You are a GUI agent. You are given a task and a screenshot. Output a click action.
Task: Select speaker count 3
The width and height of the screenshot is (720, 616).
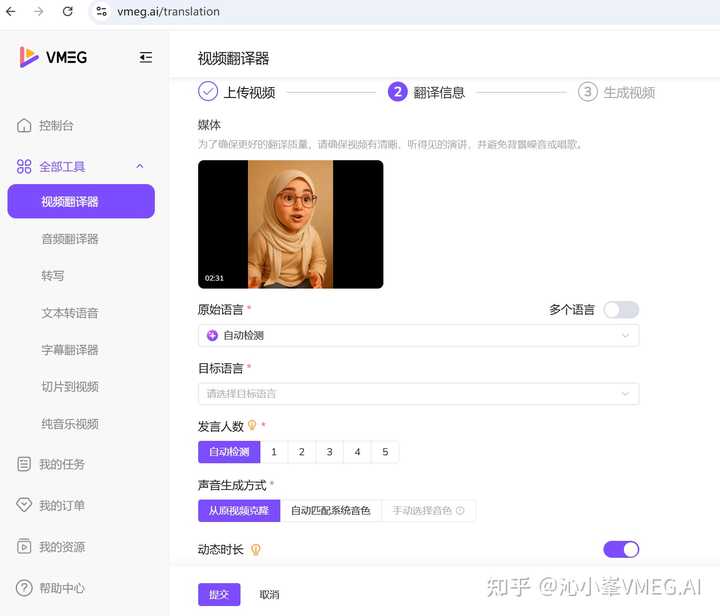point(329,452)
